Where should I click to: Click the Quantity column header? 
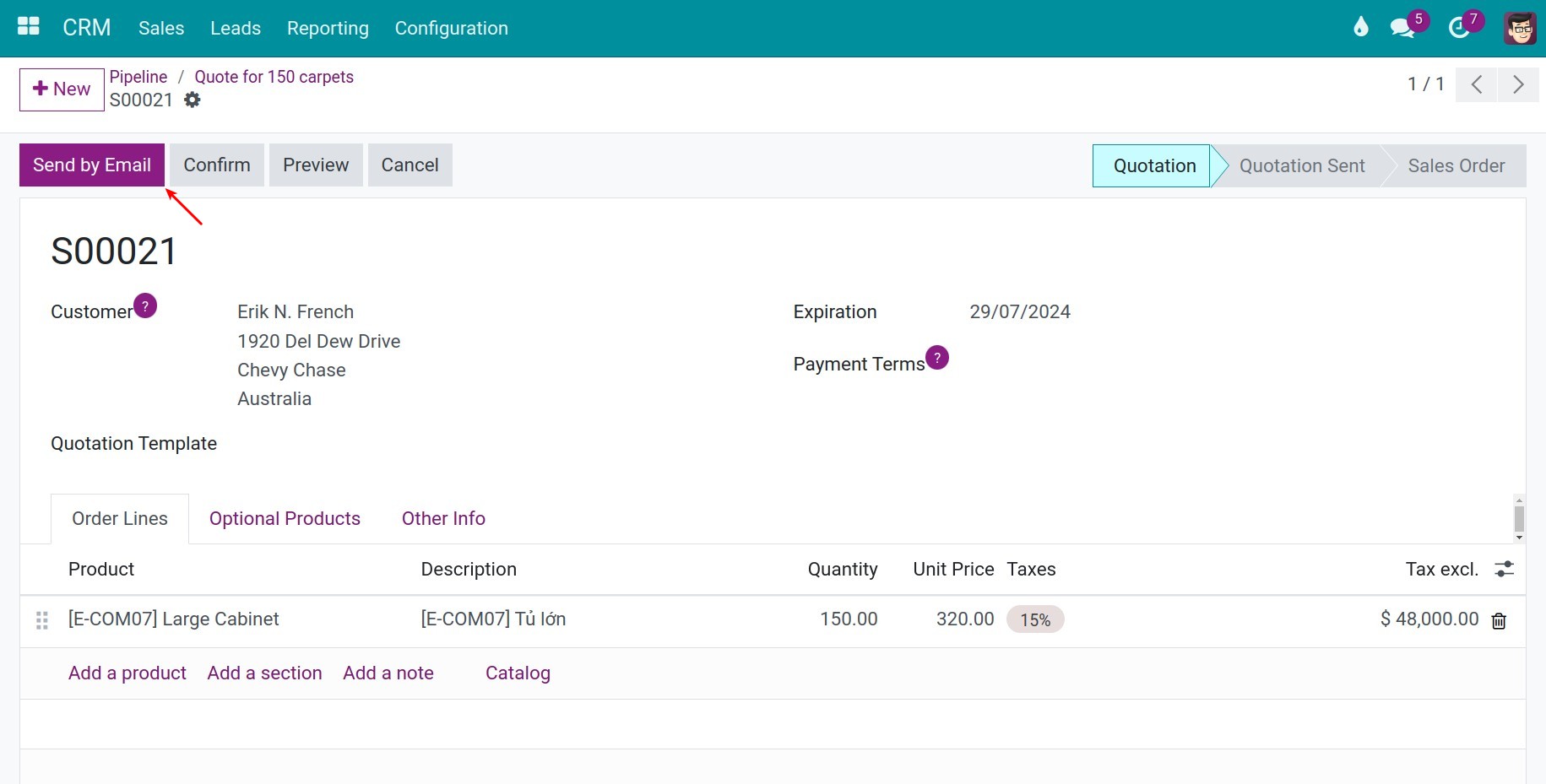pyautogui.click(x=843, y=570)
